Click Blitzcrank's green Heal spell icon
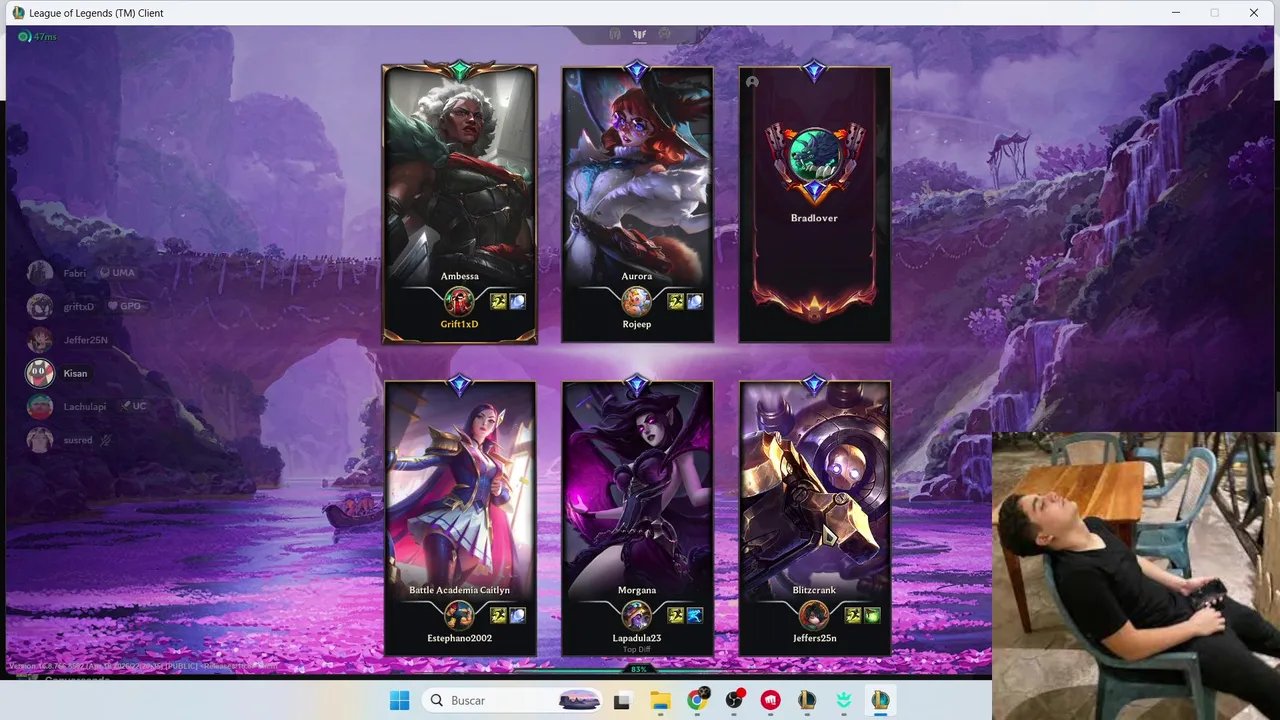 click(x=872, y=615)
